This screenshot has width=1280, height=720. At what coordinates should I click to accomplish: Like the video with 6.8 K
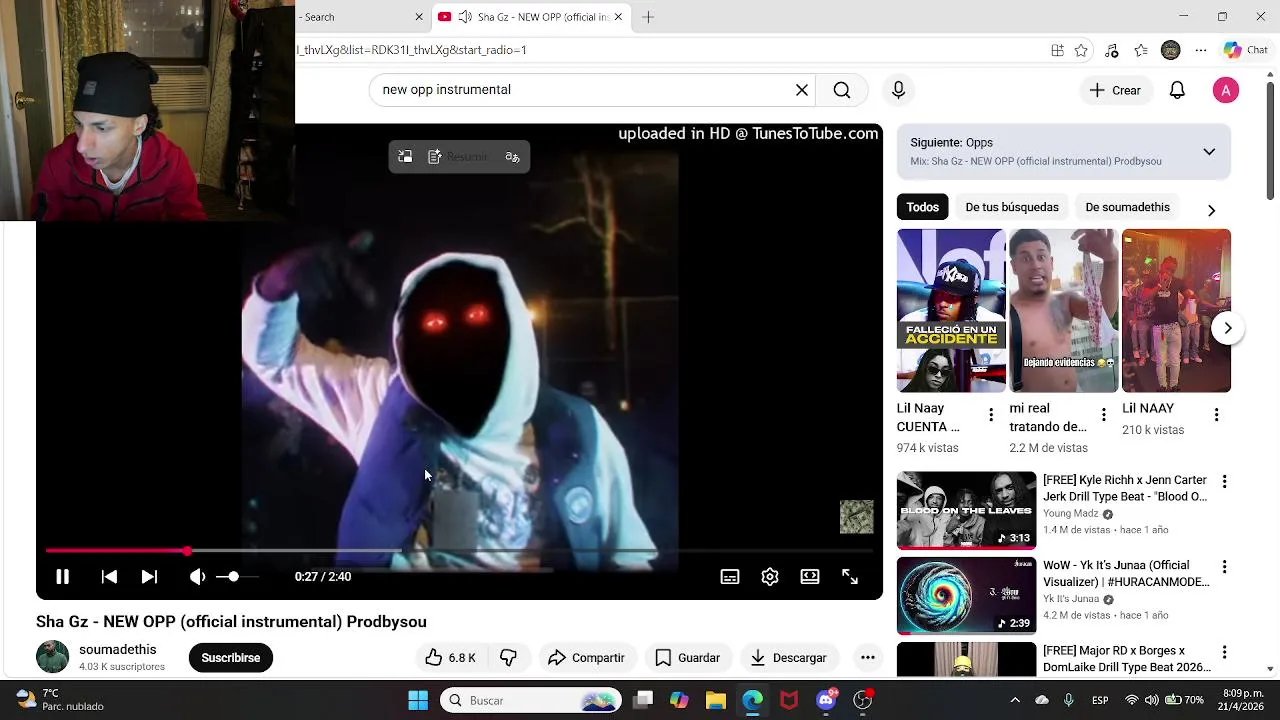[450, 658]
